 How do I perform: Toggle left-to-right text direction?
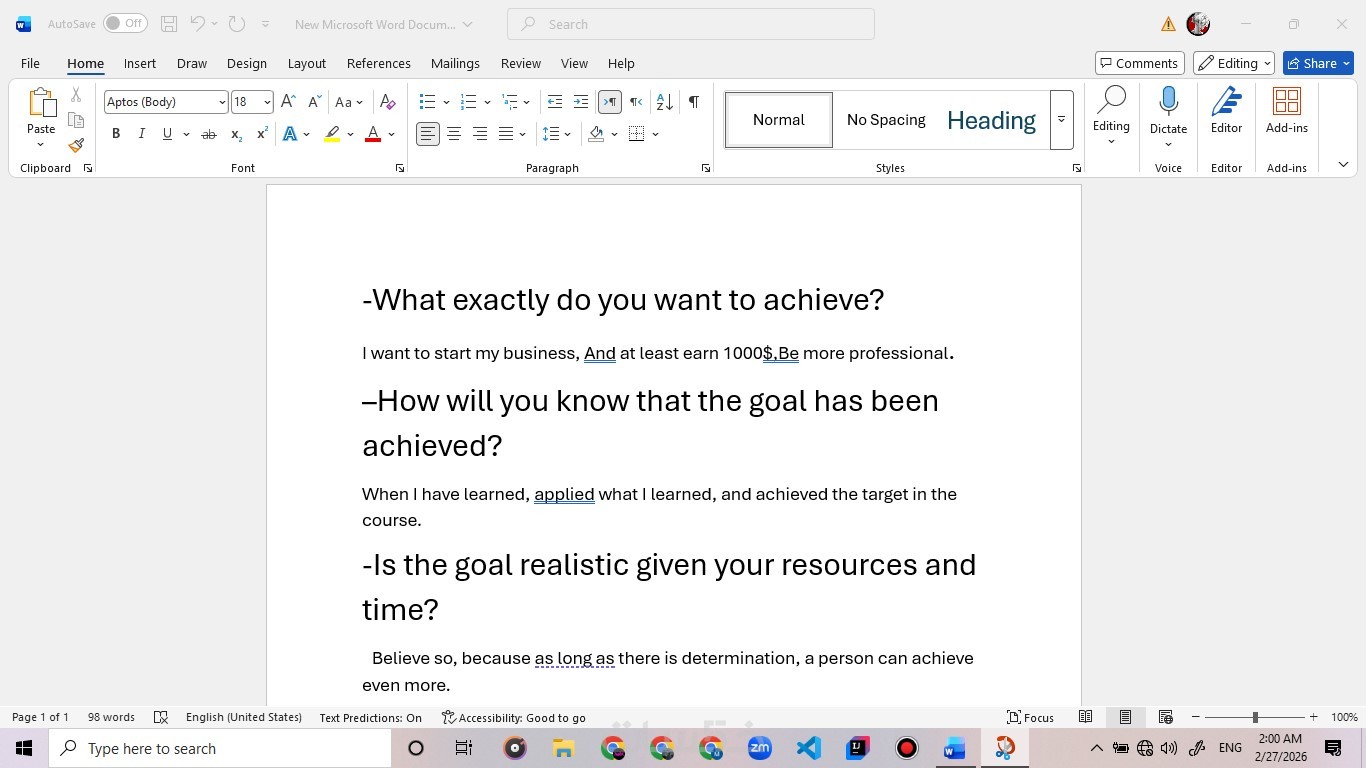(609, 102)
